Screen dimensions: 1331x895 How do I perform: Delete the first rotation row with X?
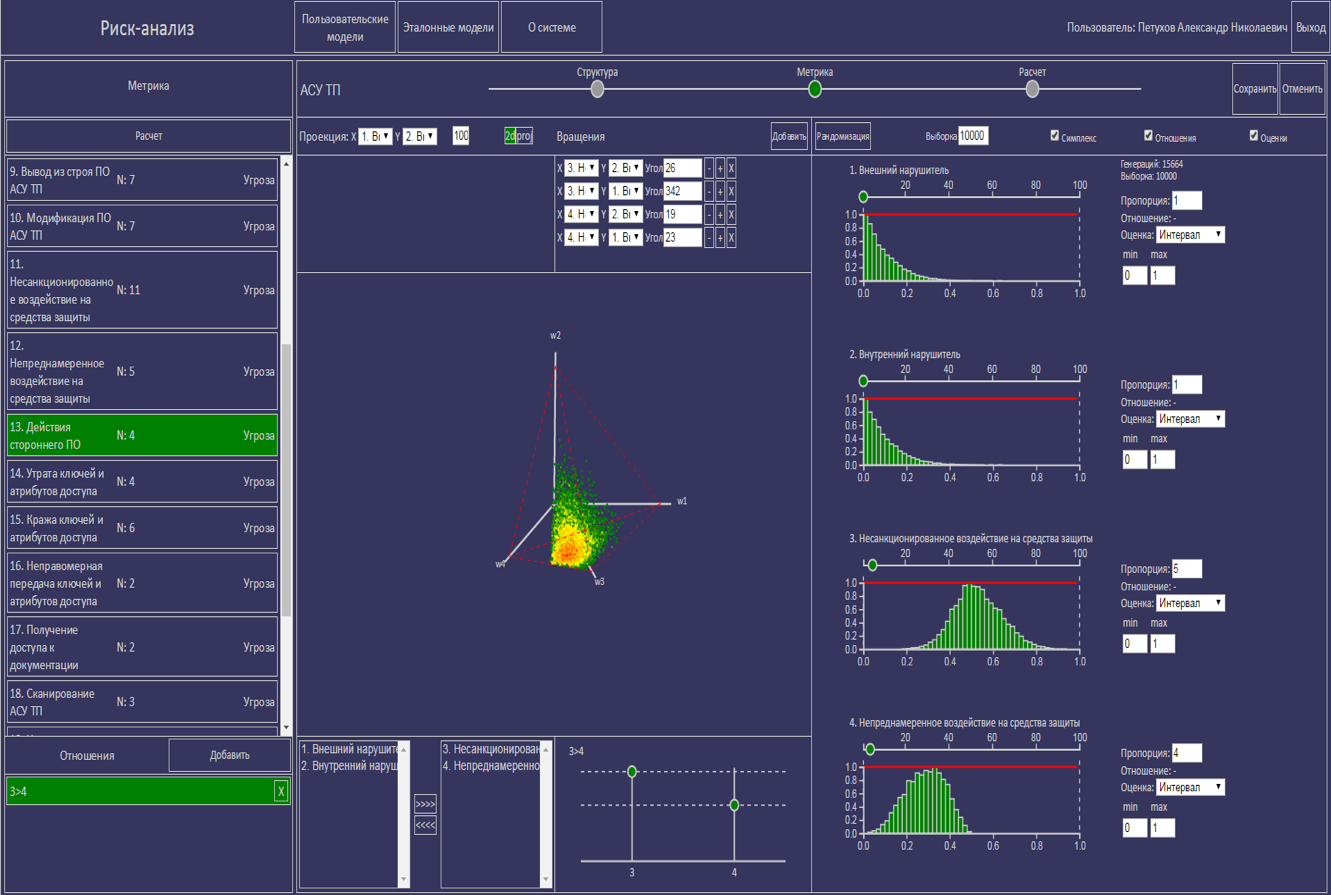[731, 168]
